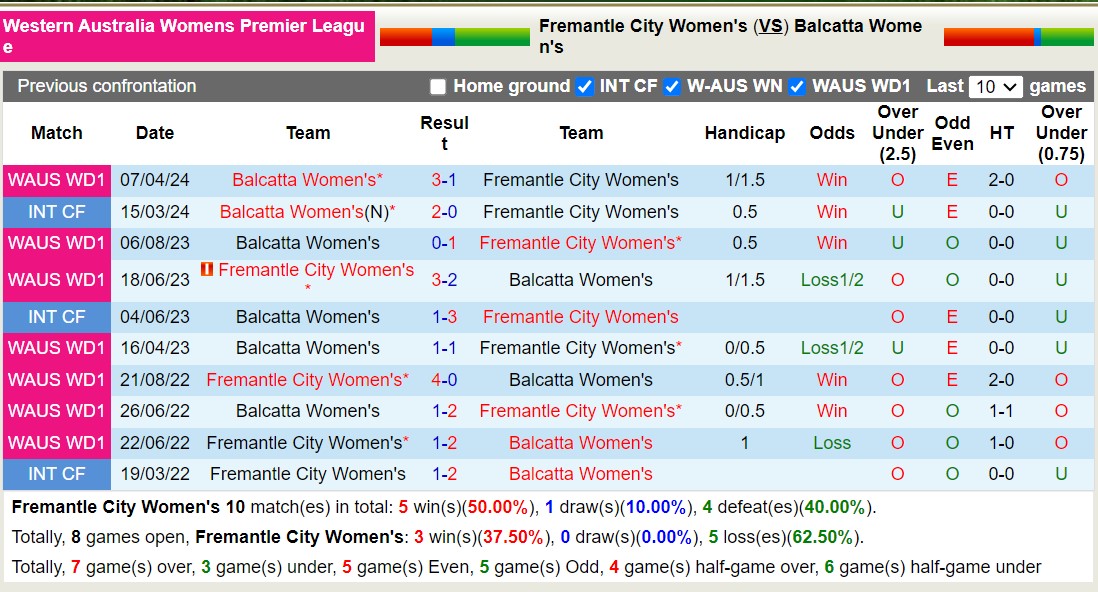
Task: Select the Over Under (2.5) column header
Action: 897,132
